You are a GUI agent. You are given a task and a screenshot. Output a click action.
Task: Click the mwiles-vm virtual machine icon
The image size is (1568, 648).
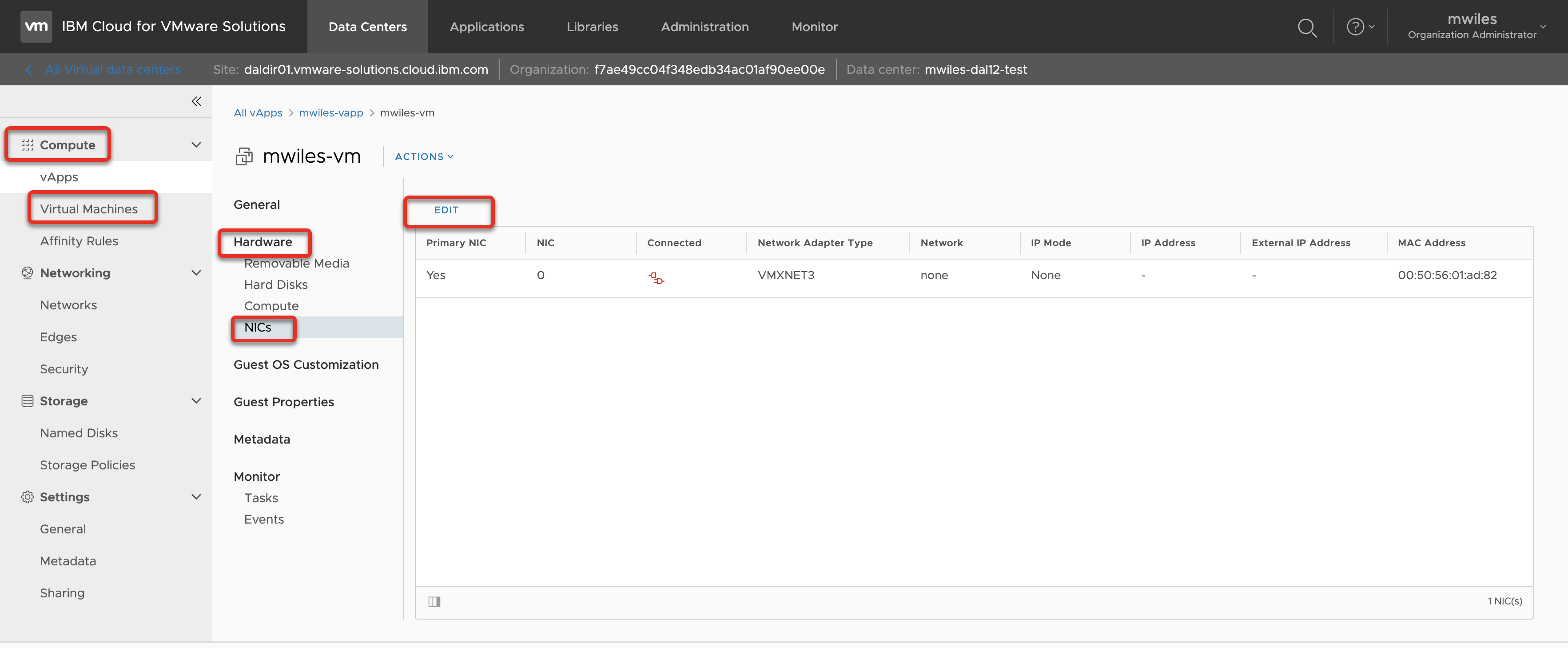pos(244,156)
